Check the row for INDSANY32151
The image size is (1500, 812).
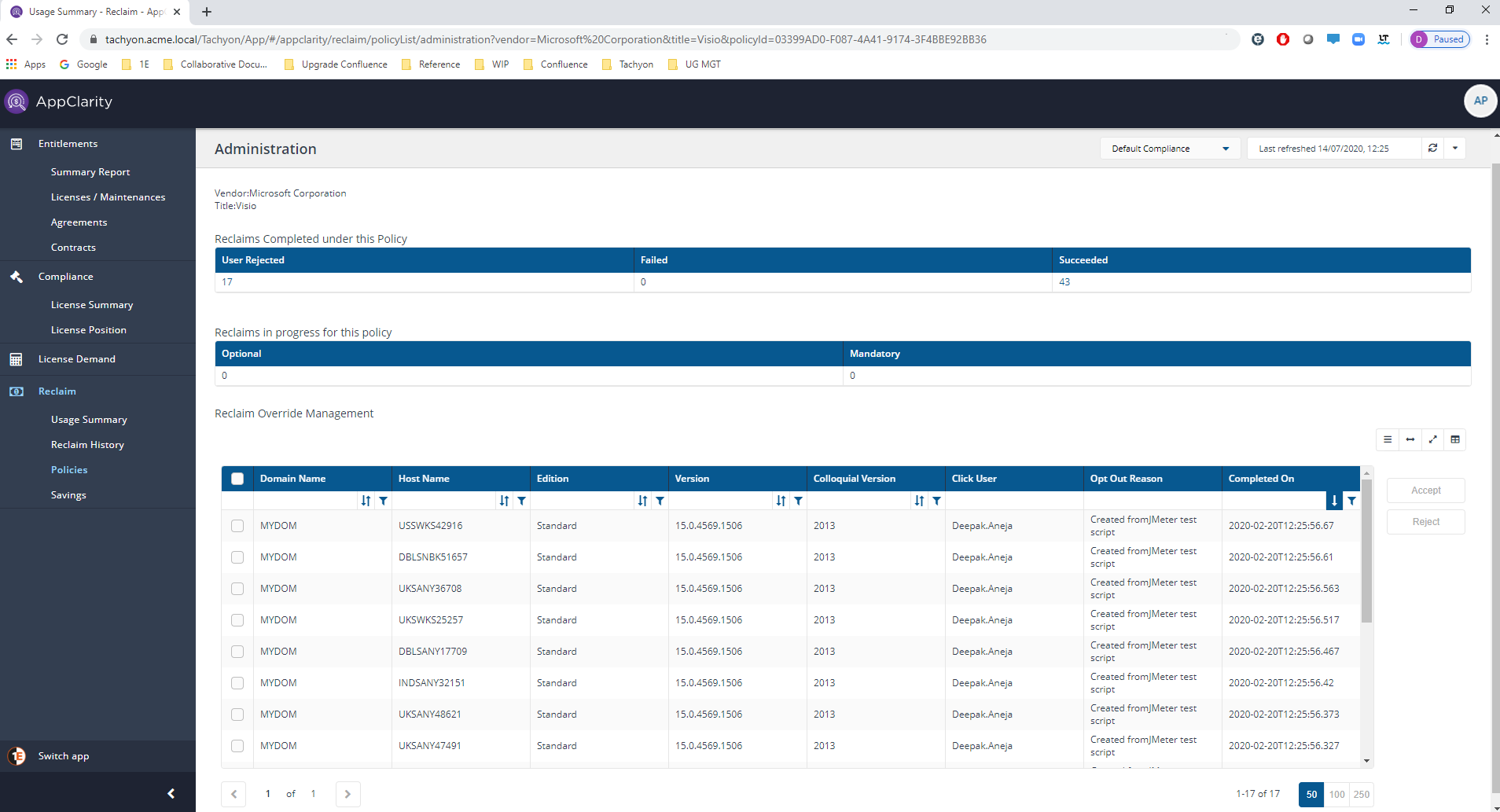[237, 683]
